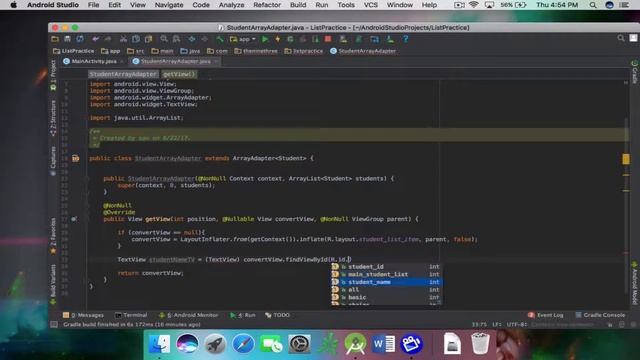Click the Replace toolbar icon
Image resolution: width=640 pixels, height=360 pixels.
[176, 39]
